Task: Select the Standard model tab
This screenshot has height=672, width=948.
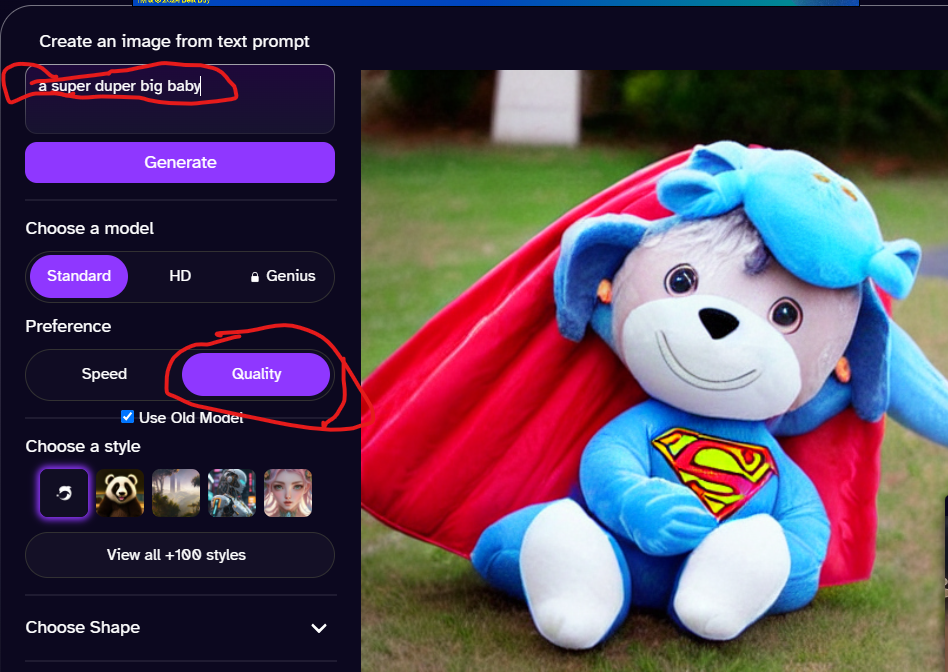Action: [79, 276]
